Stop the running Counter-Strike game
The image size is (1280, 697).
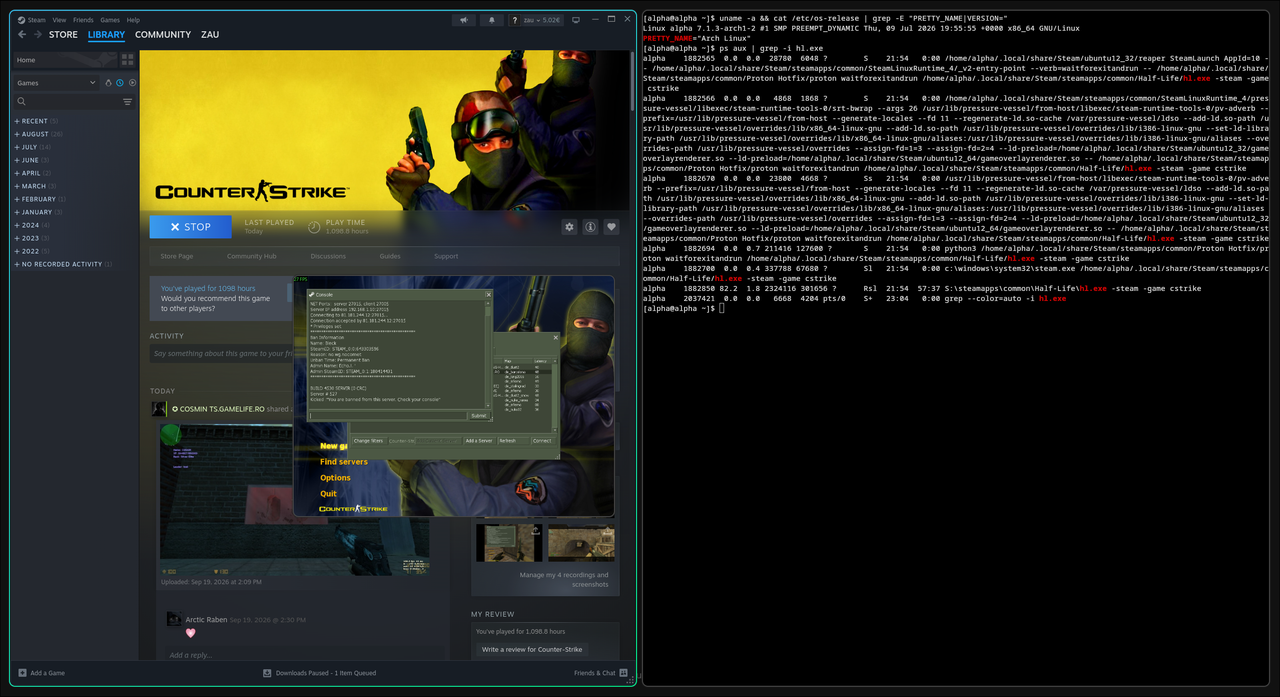(x=190, y=227)
